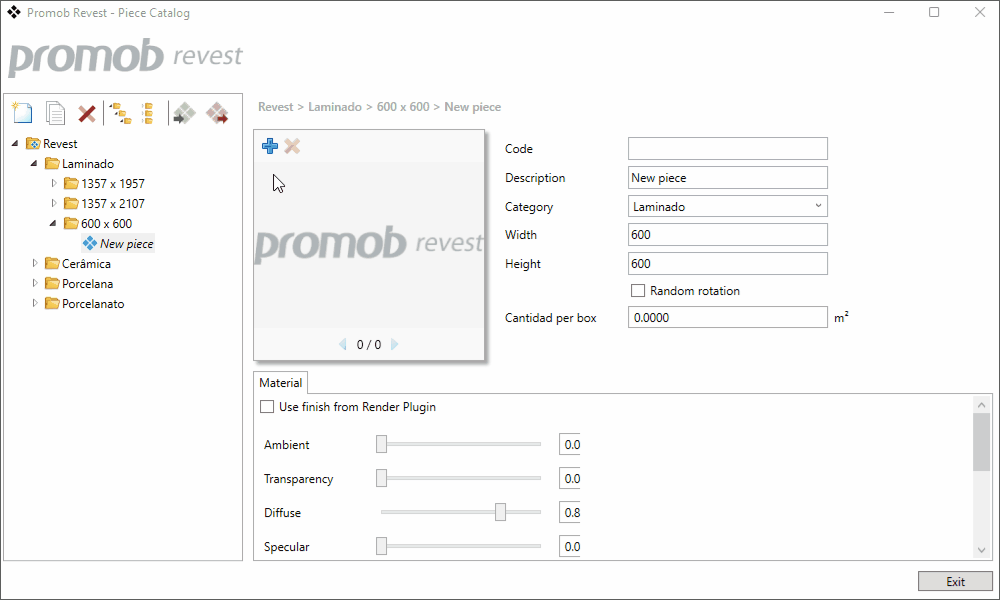Click the Ambient slider handle
This screenshot has width=1000, height=600.
pyautogui.click(x=381, y=444)
